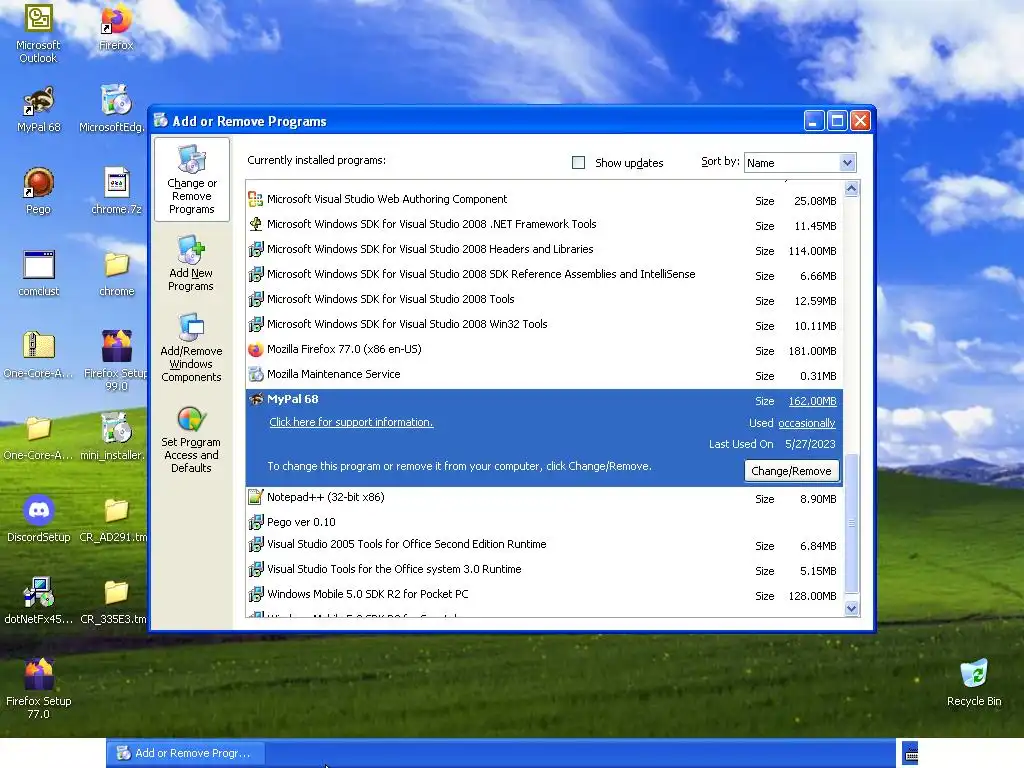Select the dotNetFx45 installer desktop icon
1024x768 pixels.
tap(39, 601)
